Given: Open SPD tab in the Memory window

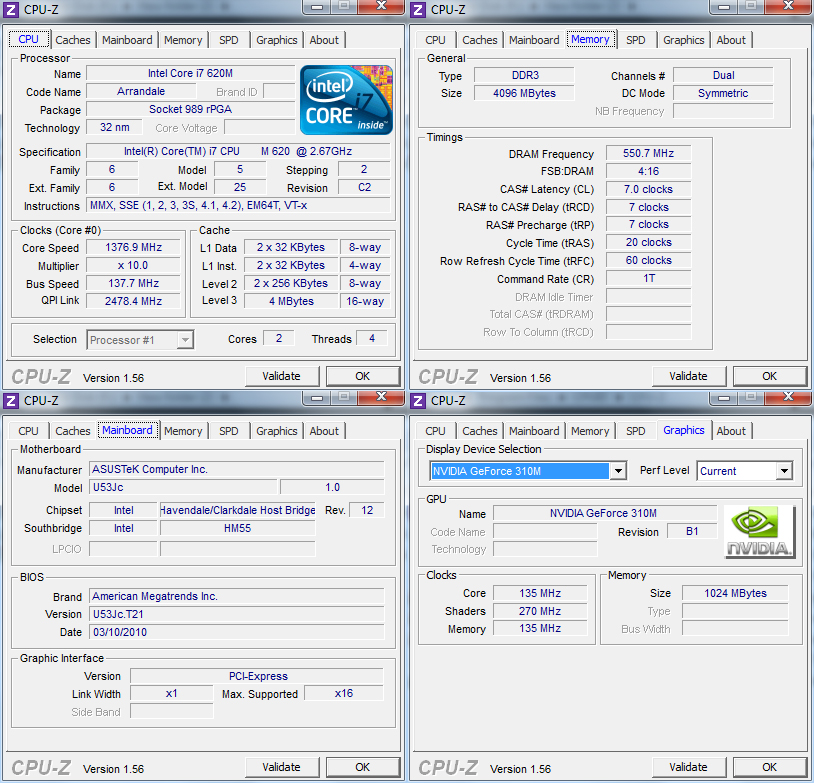Looking at the screenshot, I should 635,40.
